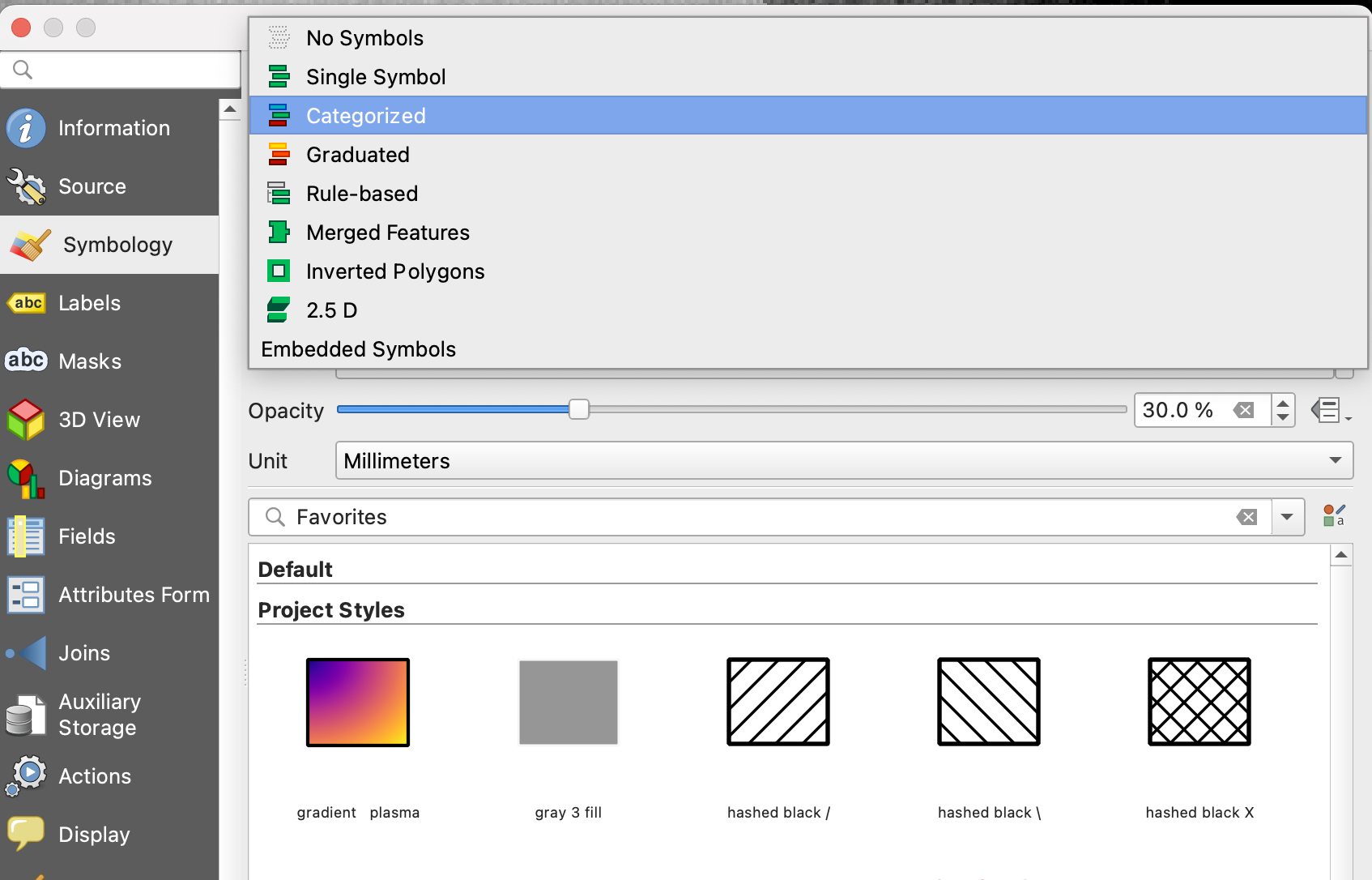Select the Categorized renderer option
Image resolution: width=1372 pixels, height=880 pixels.
[x=807, y=116]
